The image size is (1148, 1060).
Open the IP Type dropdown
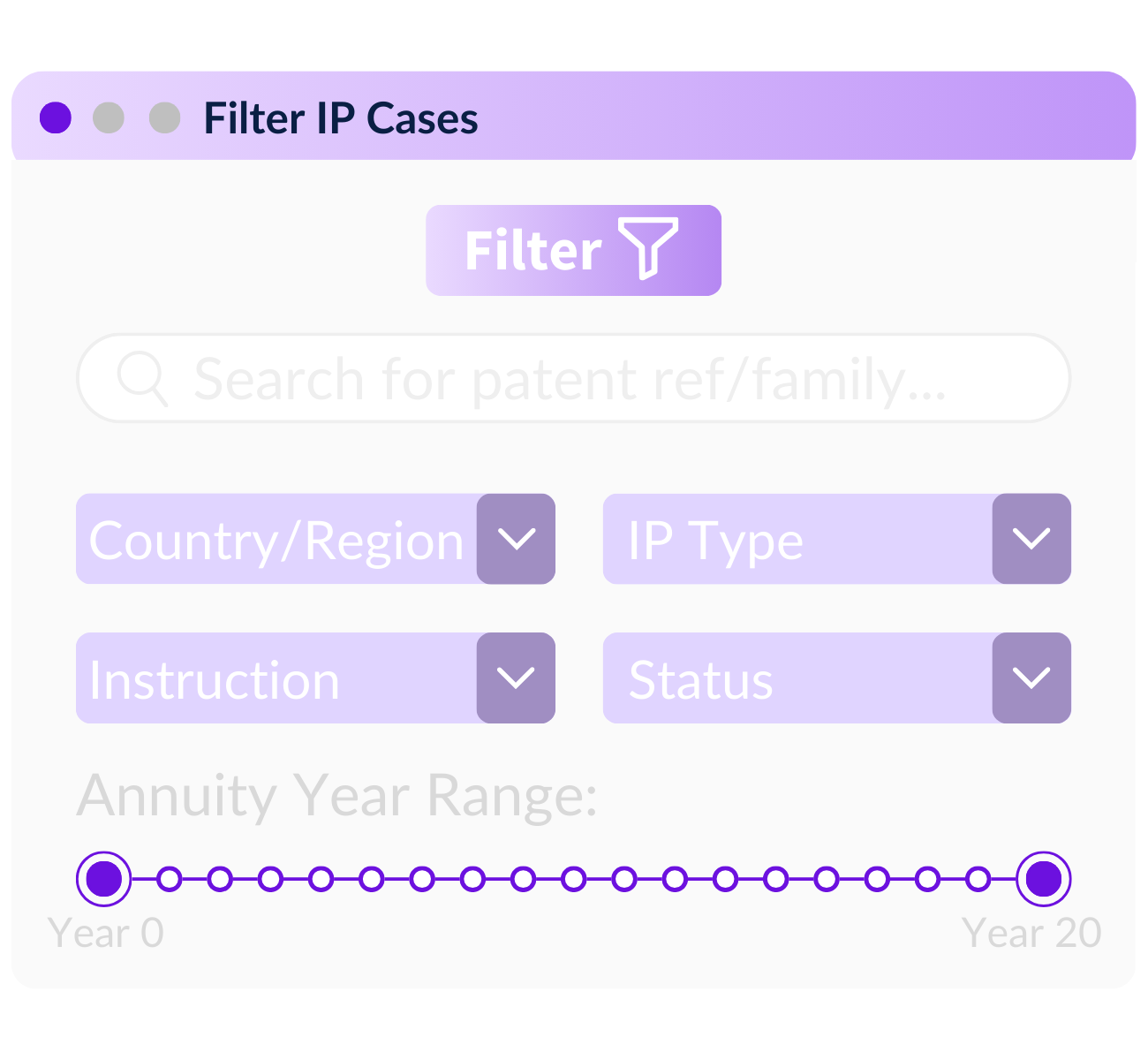coord(795,539)
